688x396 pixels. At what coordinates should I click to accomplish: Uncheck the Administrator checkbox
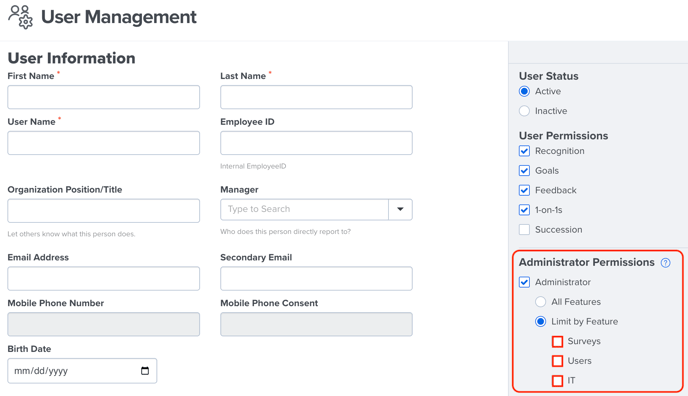pyautogui.click(x=524, y=282)
